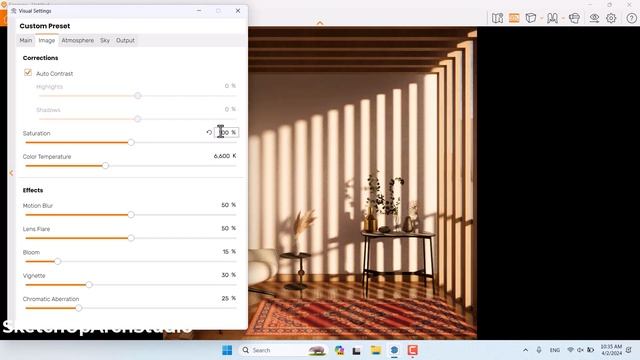Click the 6,600 K color temperature value
Viewport: 640px width, 360px height.
tap(225, 156)
